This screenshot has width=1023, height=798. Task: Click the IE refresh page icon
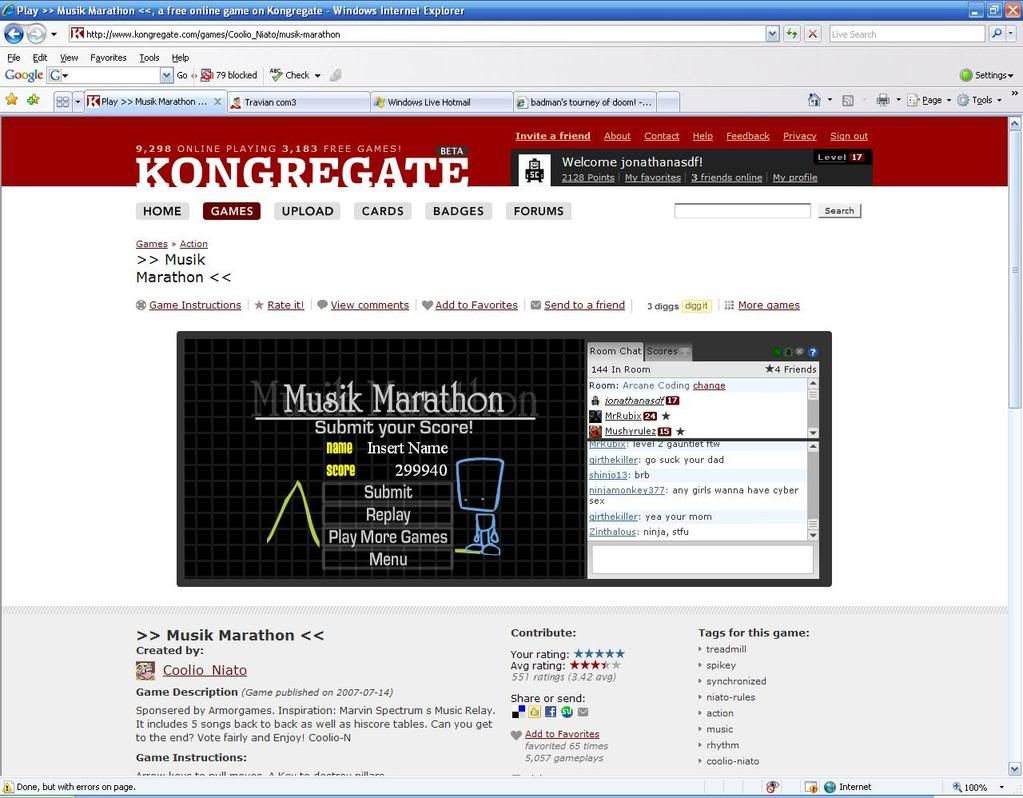pos(792,34)
